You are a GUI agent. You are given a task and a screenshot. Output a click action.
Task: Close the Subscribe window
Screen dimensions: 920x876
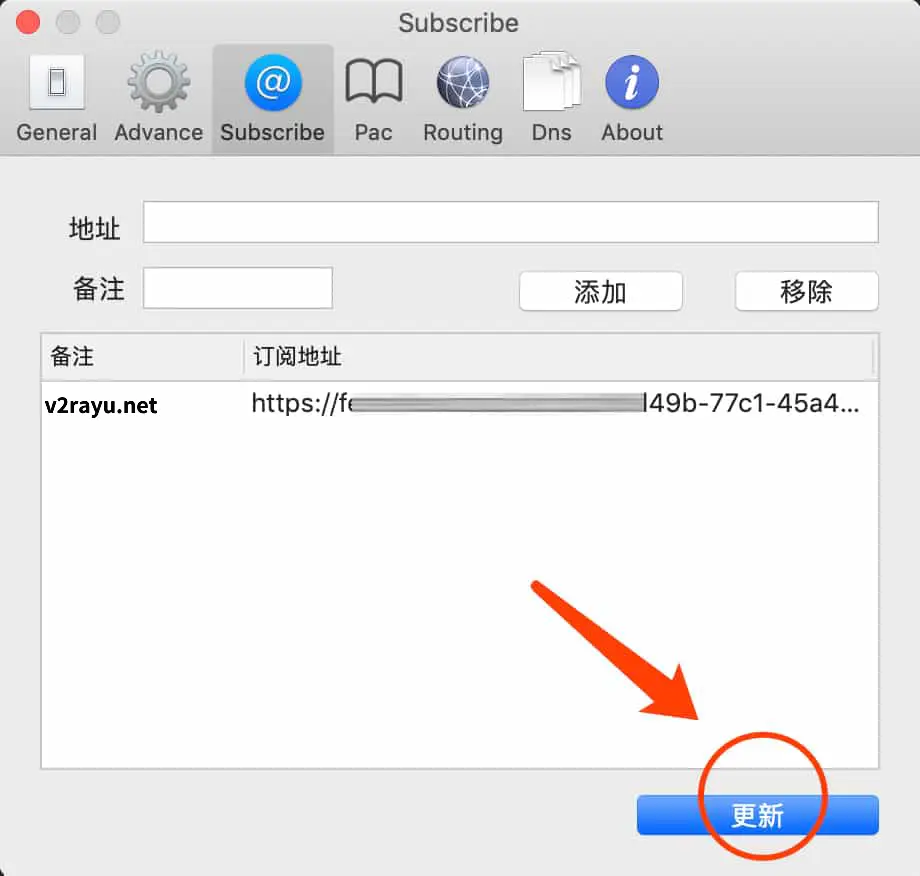28,22
